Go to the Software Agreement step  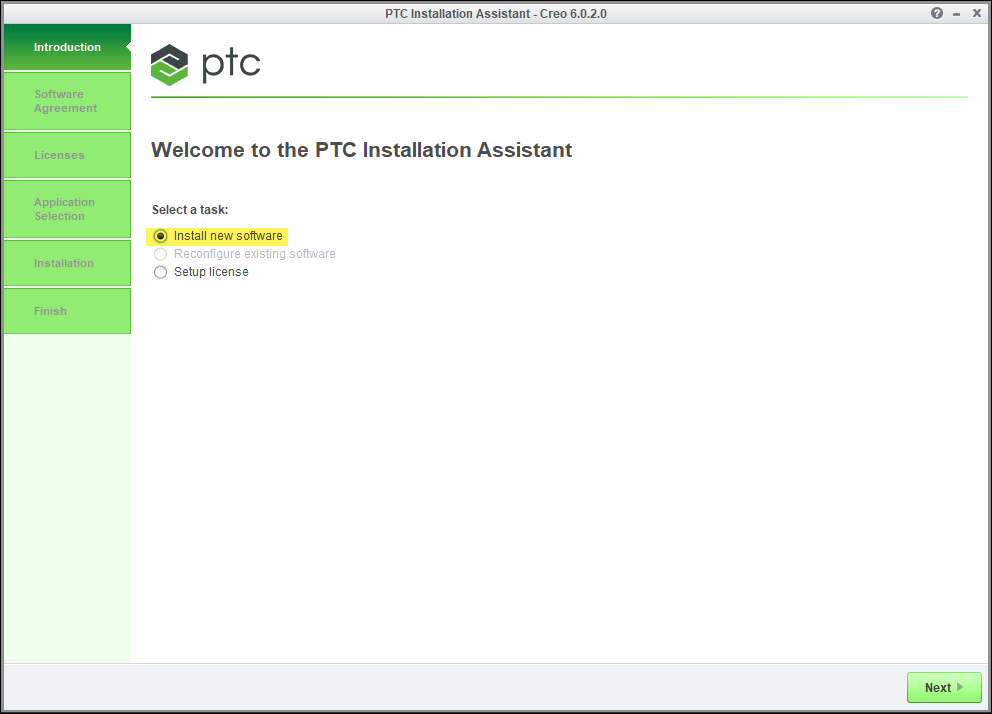[66, 101]
